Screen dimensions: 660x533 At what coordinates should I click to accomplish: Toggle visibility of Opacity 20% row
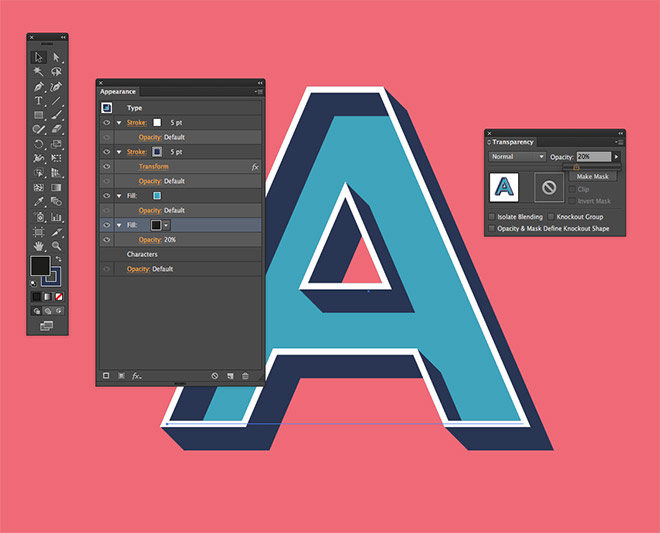point(107,240)
